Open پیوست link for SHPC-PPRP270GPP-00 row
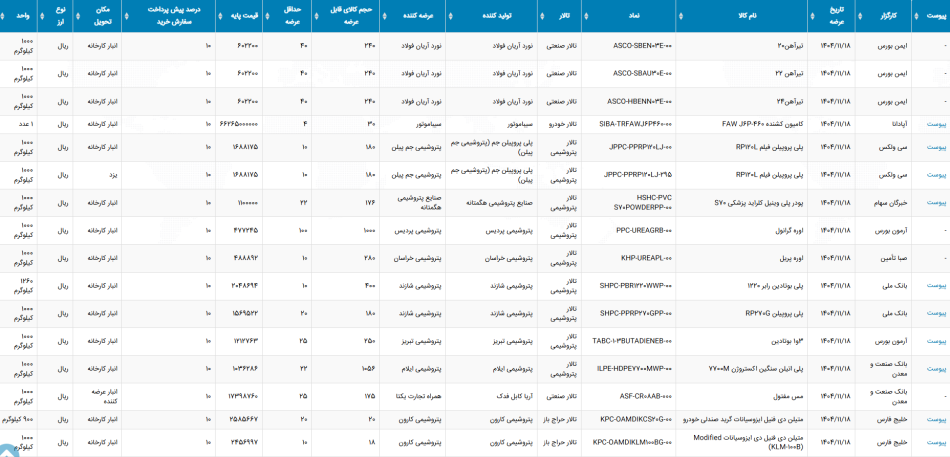The width and height of the screenshot is (950, 457). [x=936, y=313]
